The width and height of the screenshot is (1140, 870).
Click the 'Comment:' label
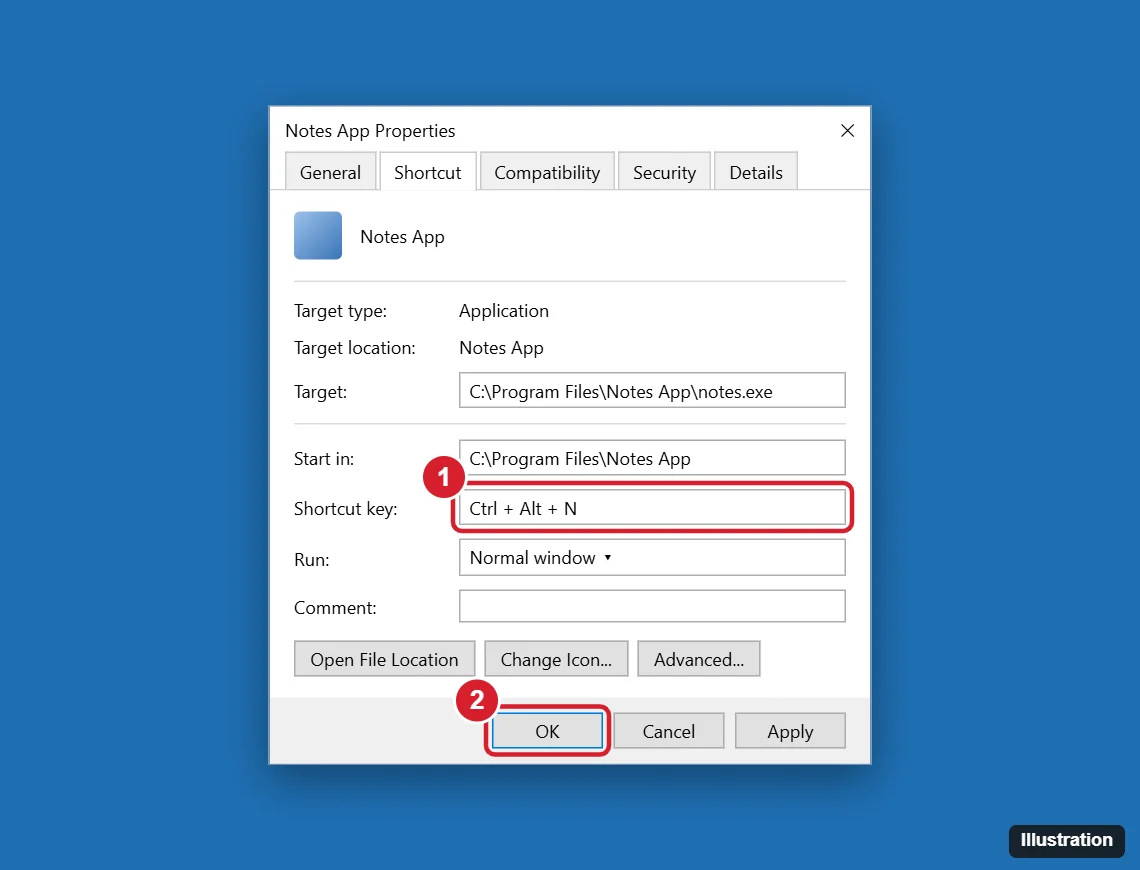pos(334,608)
